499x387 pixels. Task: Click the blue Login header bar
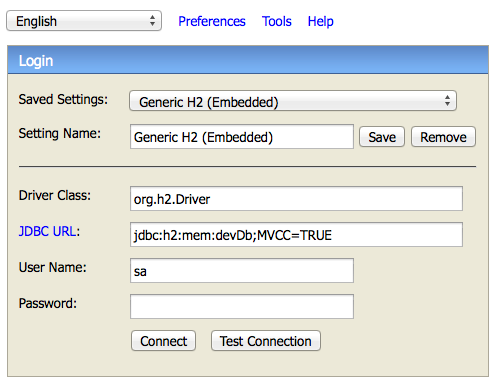coord(248,60)
